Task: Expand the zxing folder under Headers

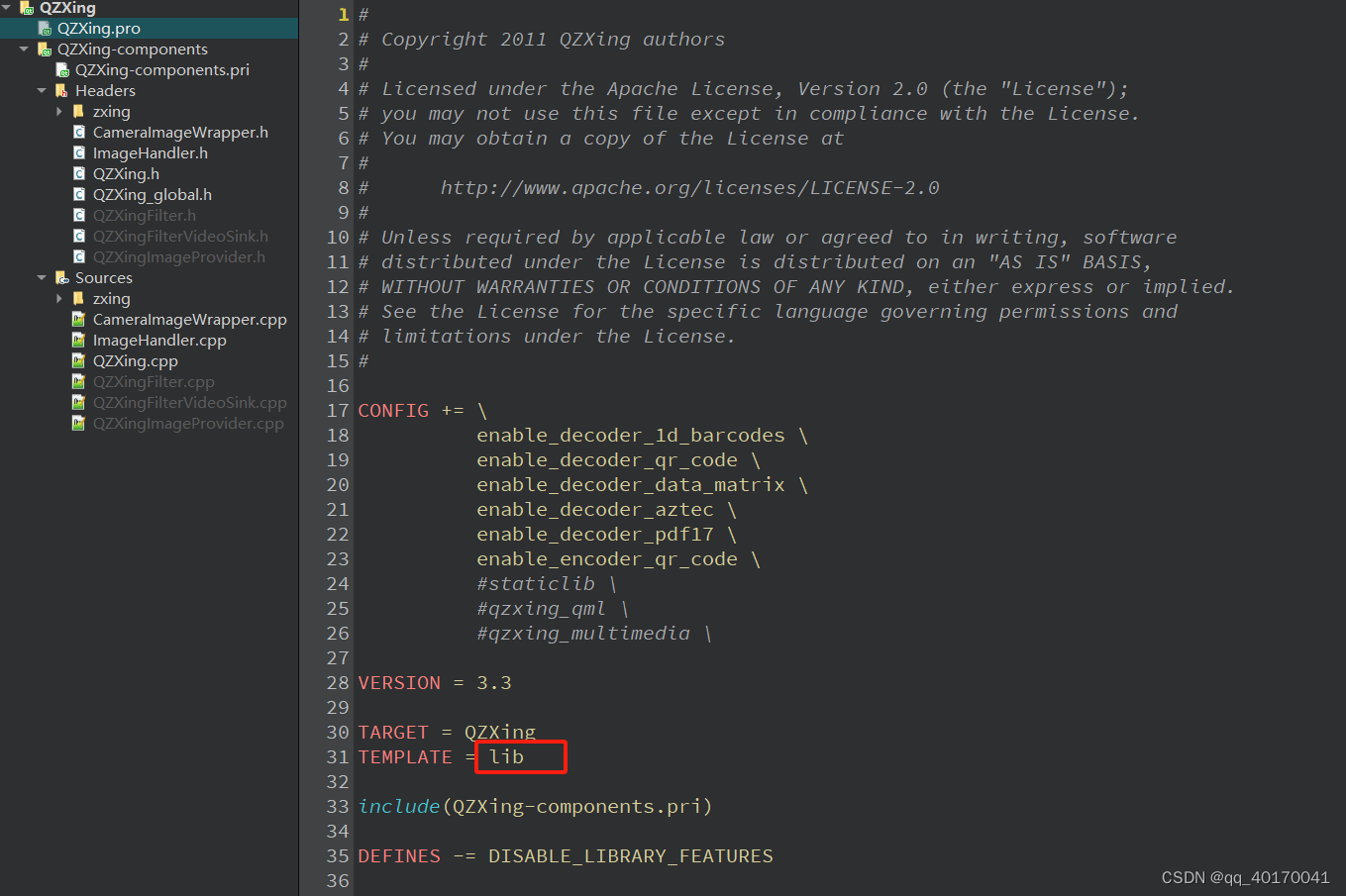Action: point(59,111)
